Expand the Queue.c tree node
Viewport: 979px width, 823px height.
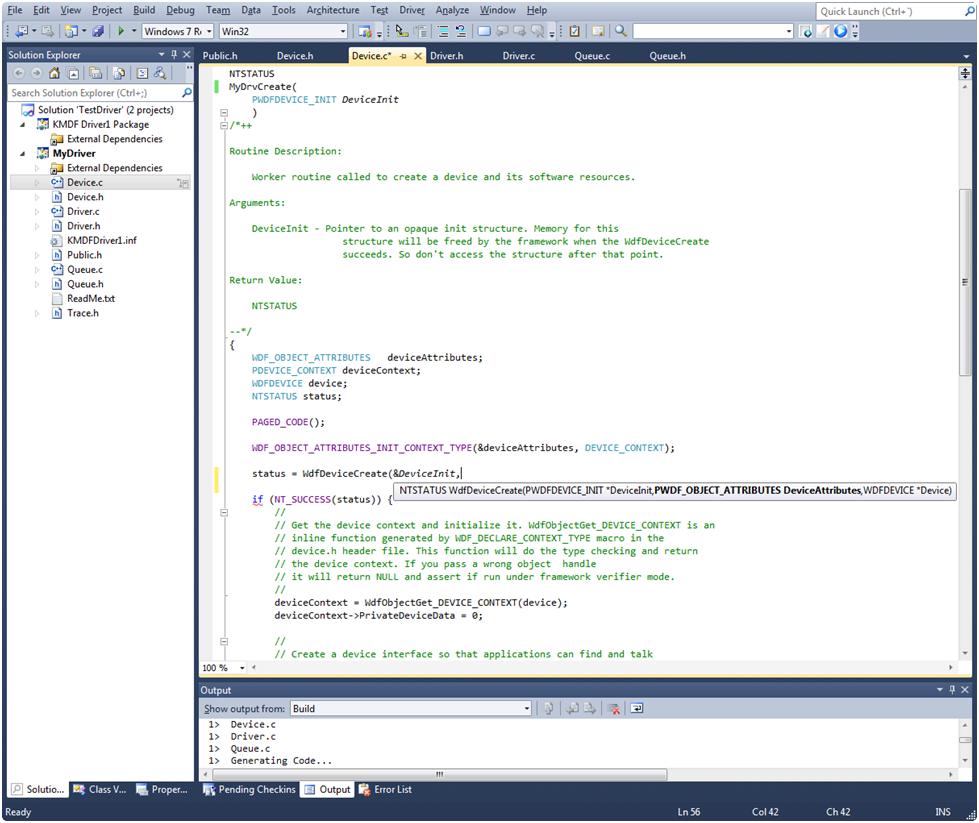click(x=38, y=270)
